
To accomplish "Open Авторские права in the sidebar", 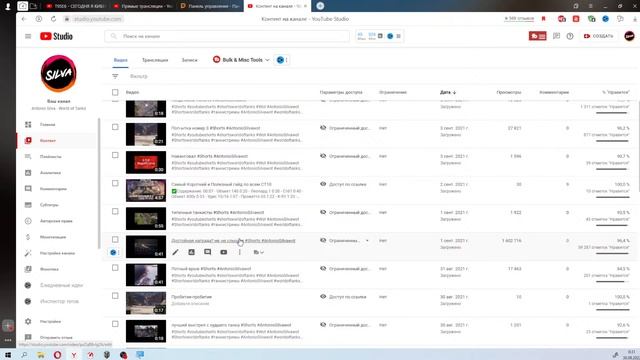I will tap(57, 221).
